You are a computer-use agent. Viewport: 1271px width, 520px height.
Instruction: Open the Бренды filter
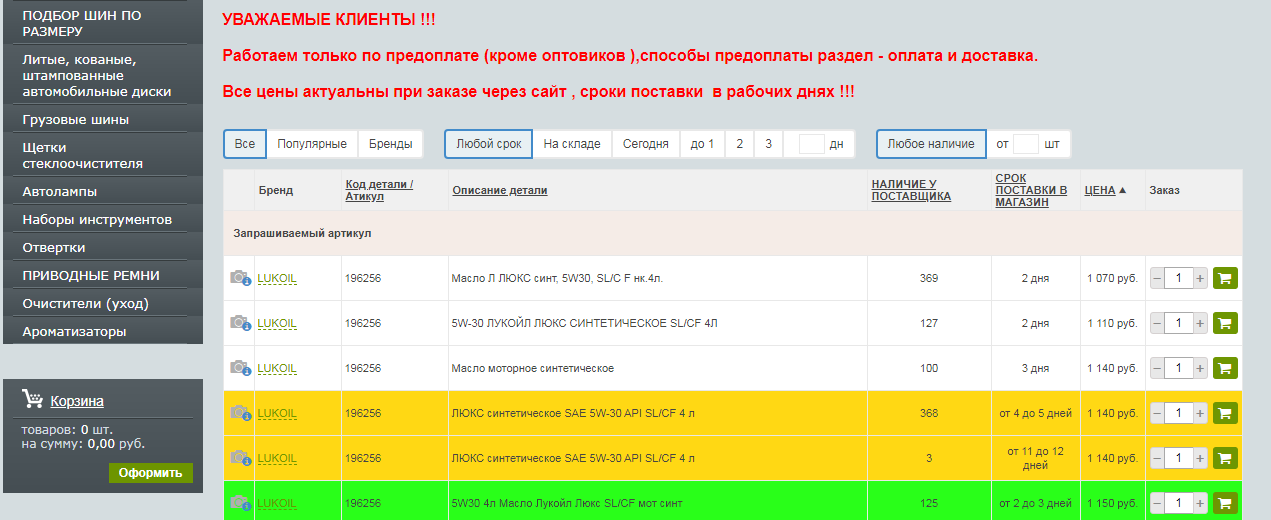click(390, 144)
